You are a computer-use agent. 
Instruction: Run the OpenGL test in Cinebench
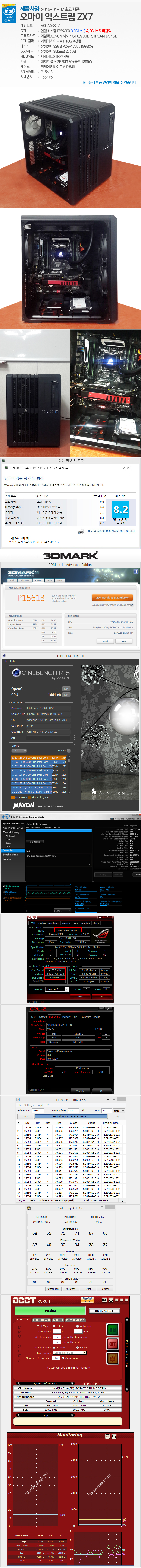(x=66, y=689)
